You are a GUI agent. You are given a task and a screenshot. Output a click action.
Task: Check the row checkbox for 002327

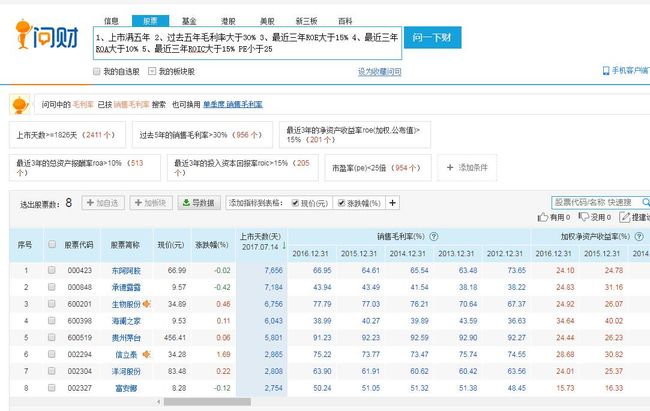pyautogui.click(x=51, y=388)
